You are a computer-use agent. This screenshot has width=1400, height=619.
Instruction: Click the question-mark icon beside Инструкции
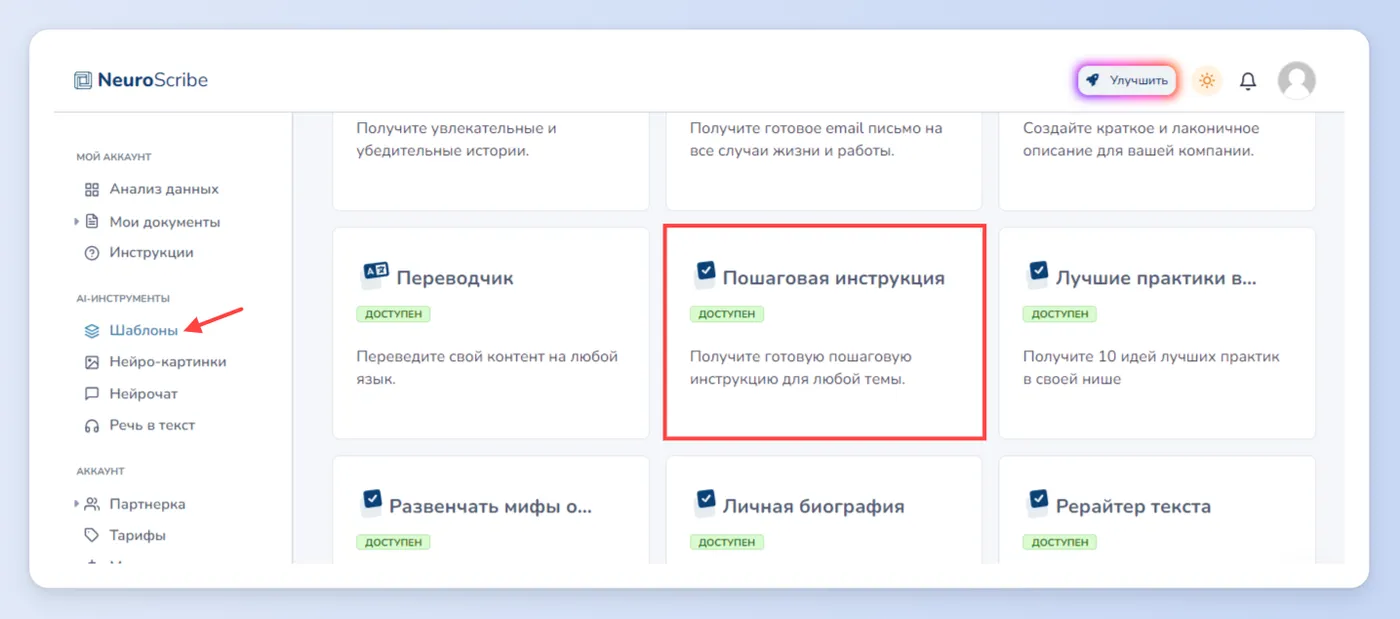(92, 253)
